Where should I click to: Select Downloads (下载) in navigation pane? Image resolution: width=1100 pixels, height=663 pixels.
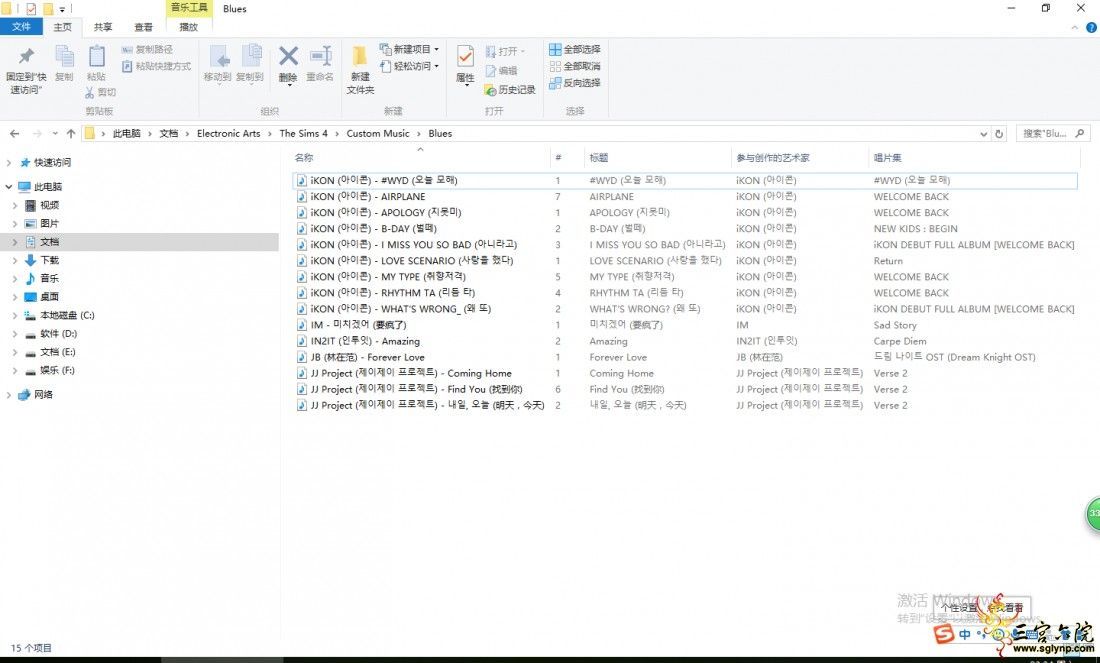[x=50, y=260]
